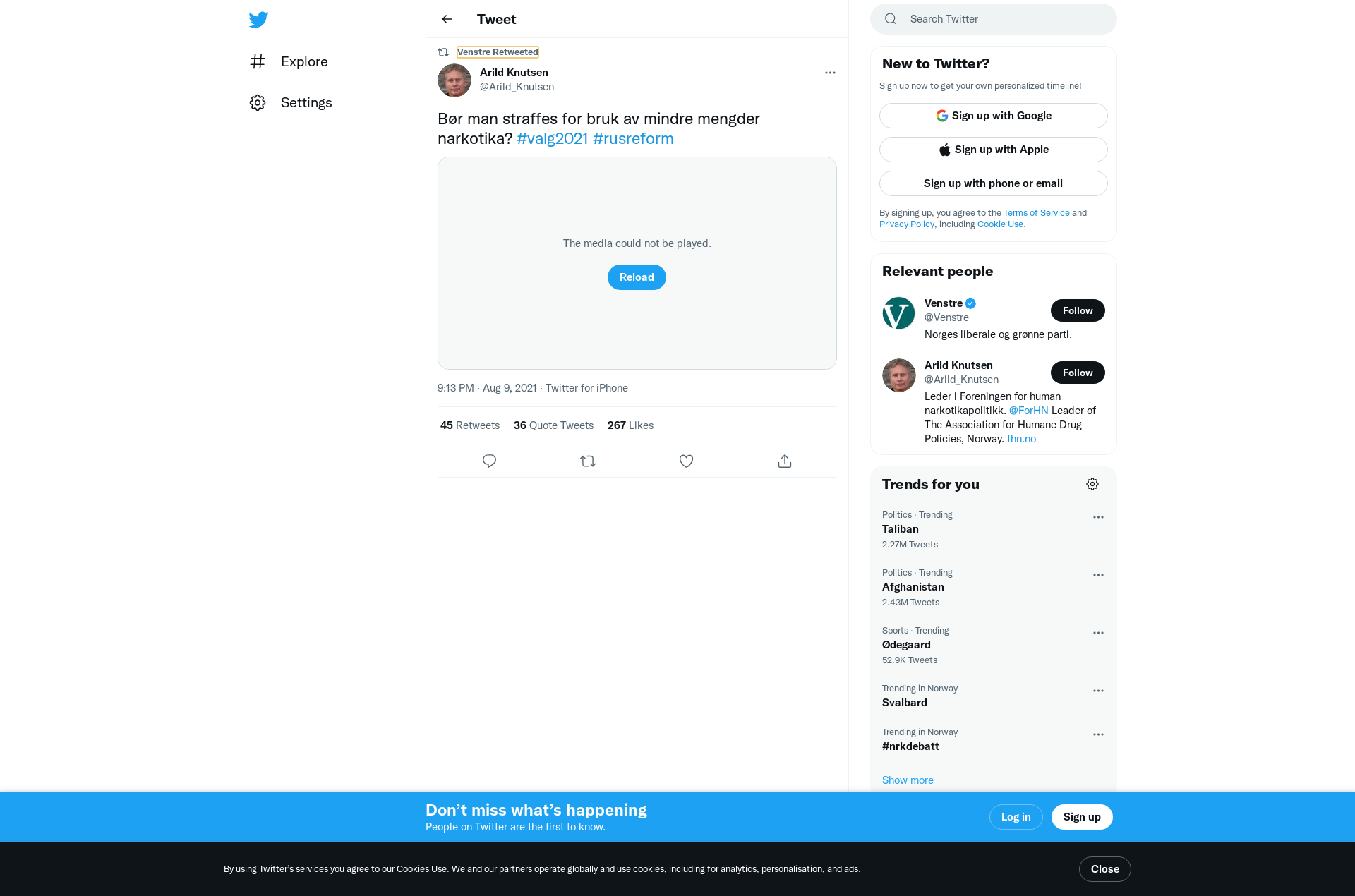The image size is (1355, 896).
Task: Click the Twitter bird logo
Action: (x=258, y=19)
